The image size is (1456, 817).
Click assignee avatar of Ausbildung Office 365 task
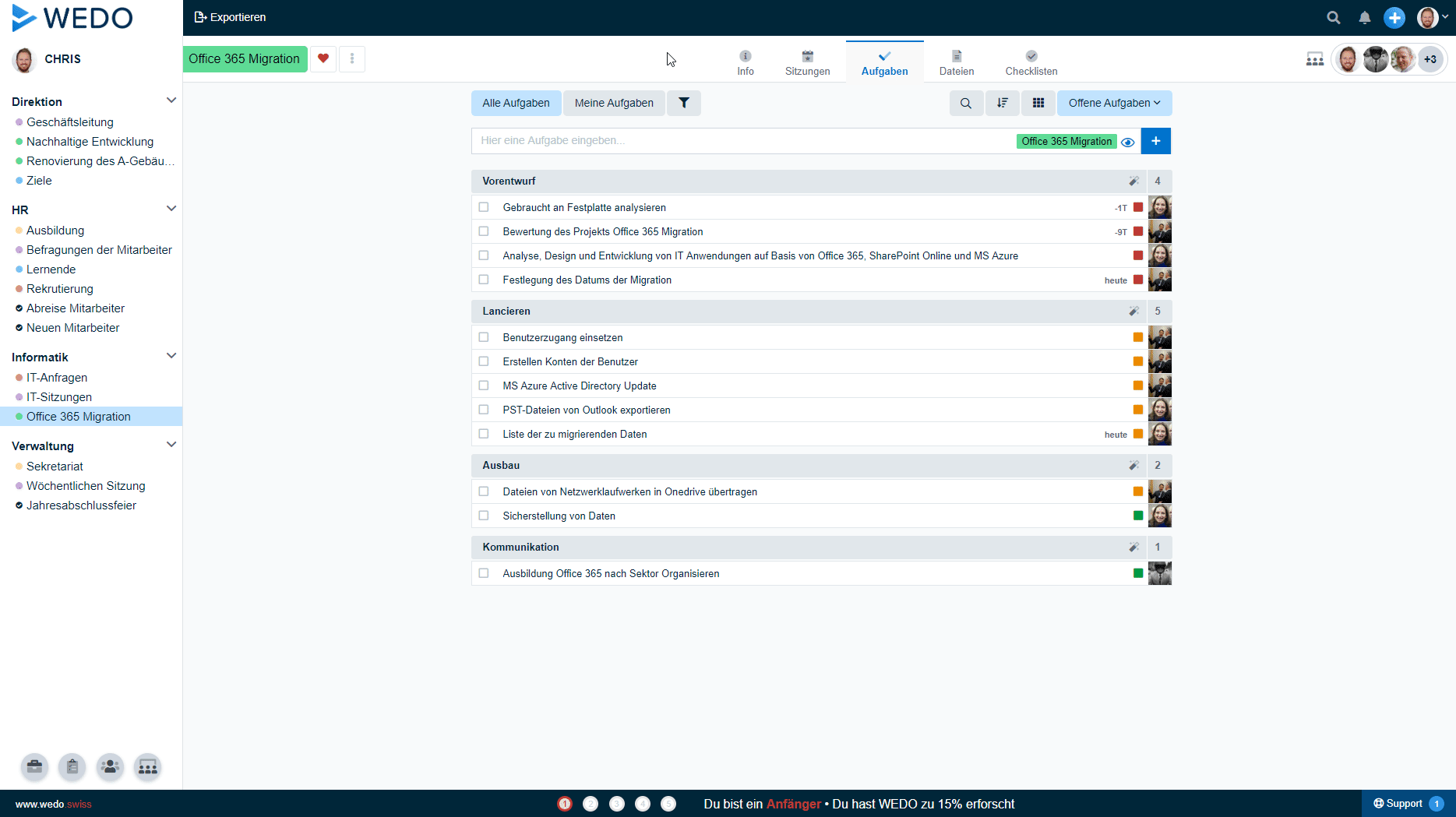click(1160, 573)
